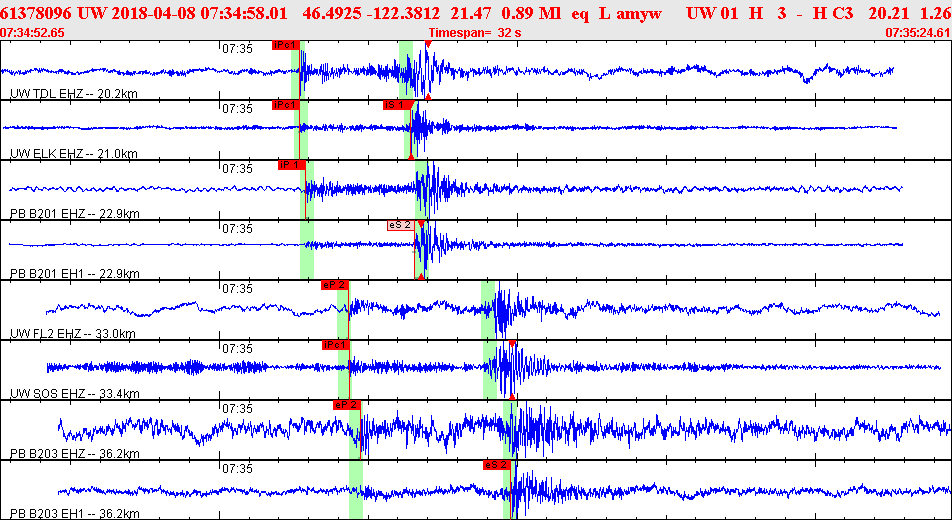The height and width of the screenshot is (520, 952).
Task: Select the eP 2 pick flag on the FL2 trace
Action: pyautogui.click(x=335, y=285)
